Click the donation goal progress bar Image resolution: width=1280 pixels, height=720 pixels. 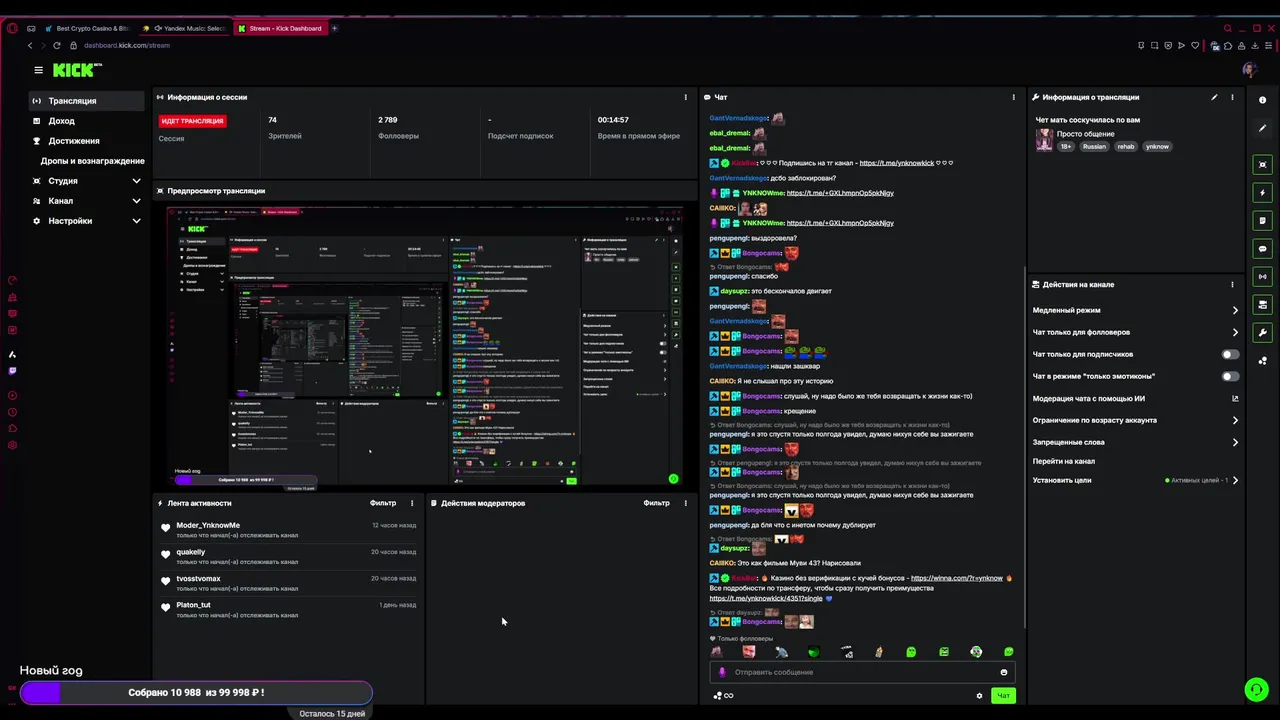coord(196,692)
